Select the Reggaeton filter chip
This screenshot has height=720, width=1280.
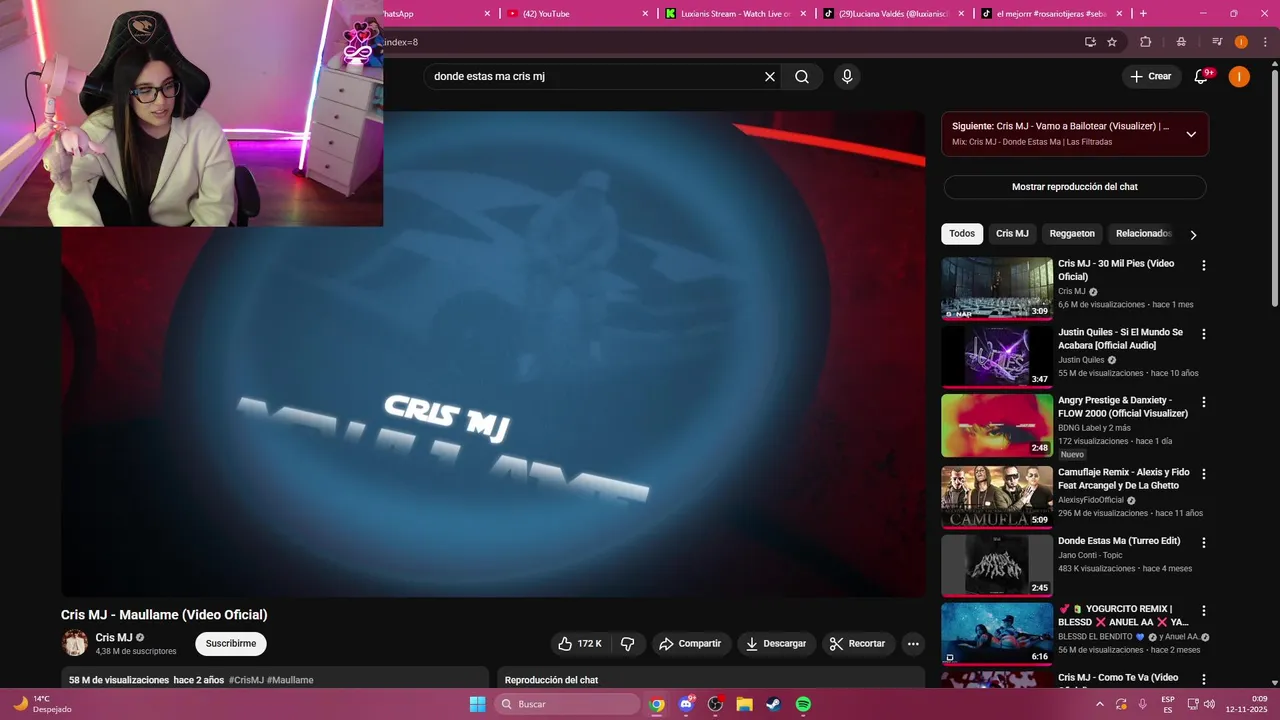(1072, 234)
